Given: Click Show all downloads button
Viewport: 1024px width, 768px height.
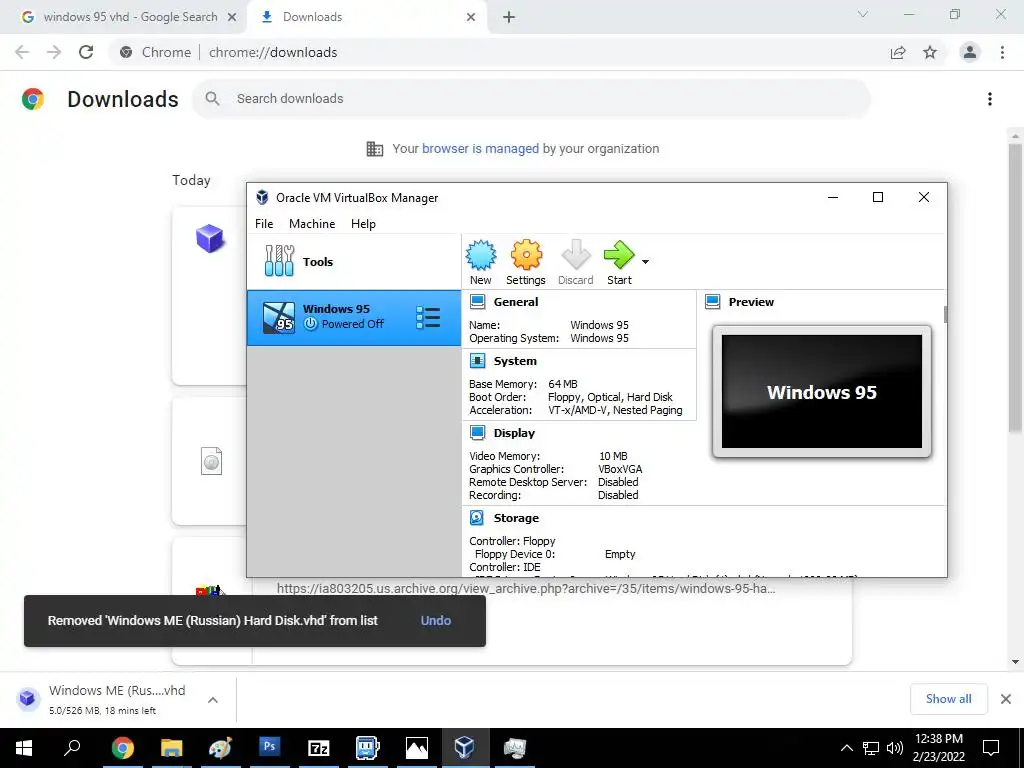Looking at the screenshot, I should point(948,699).
